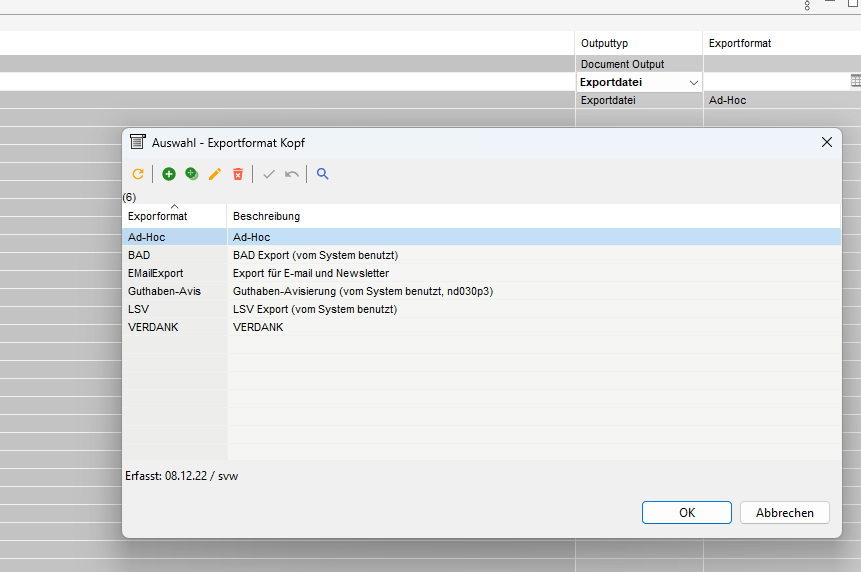Duplicate the selected export format

(x=192, y=174)
